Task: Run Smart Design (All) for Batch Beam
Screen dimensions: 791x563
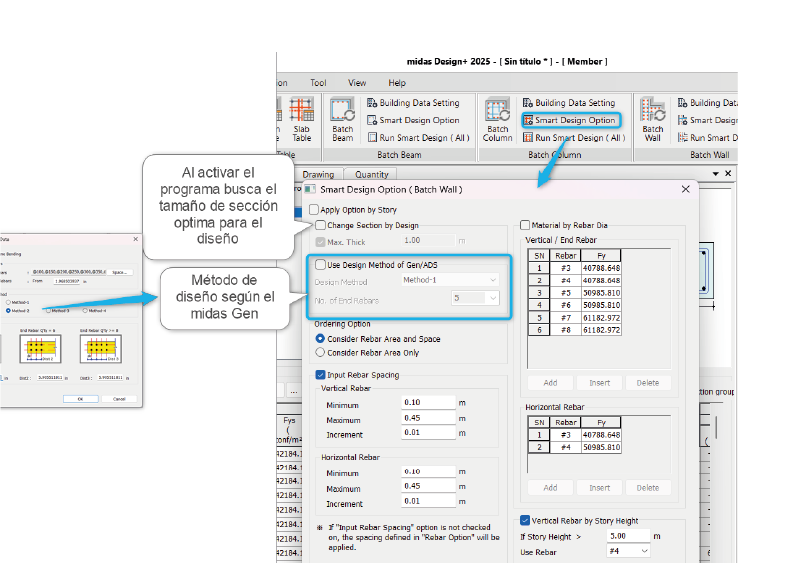Action: (417, 138)
